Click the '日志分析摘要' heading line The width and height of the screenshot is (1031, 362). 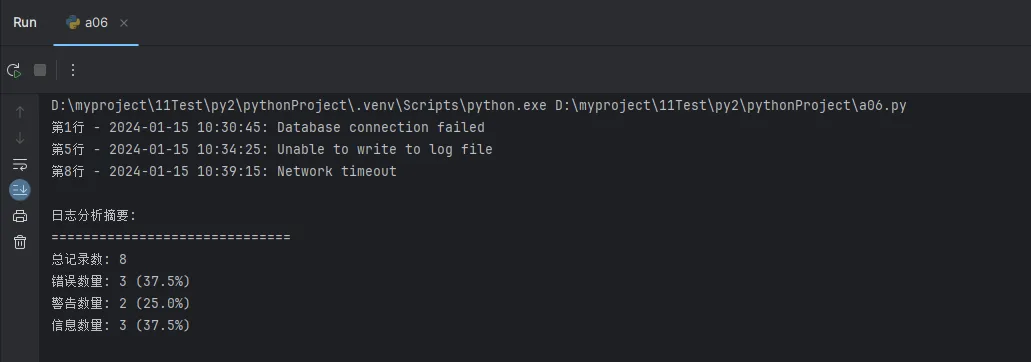pyautogui.click(x=93, y=215)
